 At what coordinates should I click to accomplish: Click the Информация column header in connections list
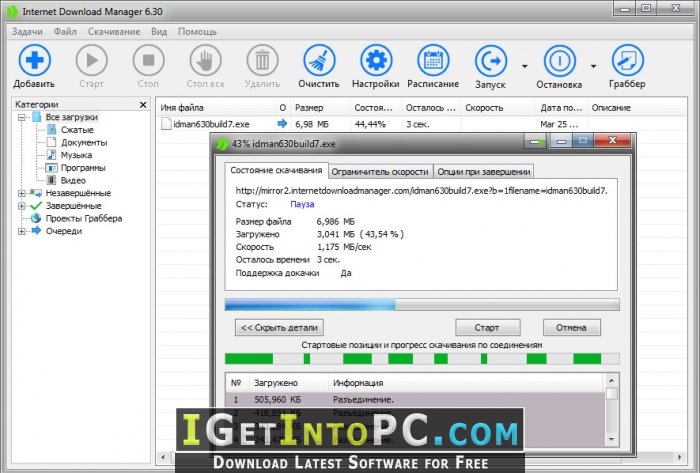pyautogui.click(x=467, y=383)
